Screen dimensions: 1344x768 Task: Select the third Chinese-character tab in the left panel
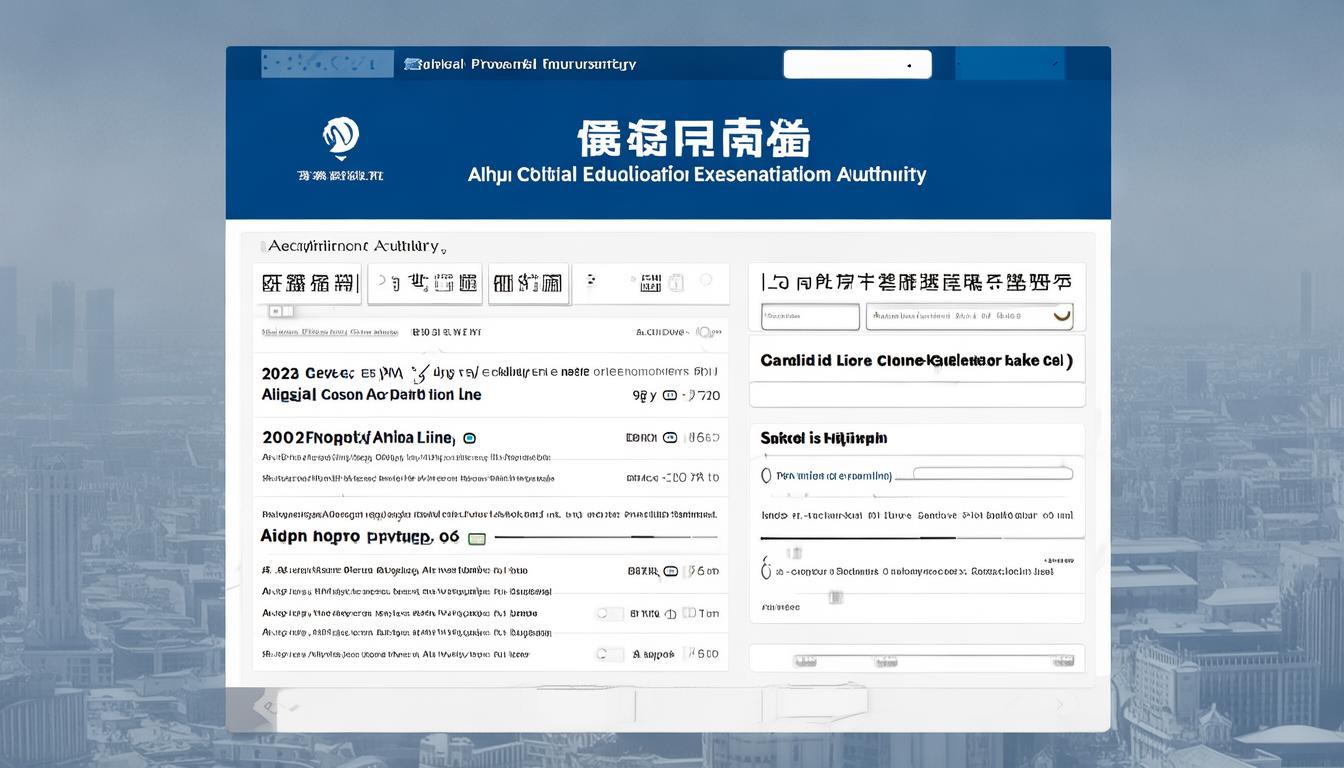pyautogui.click(x=529, y=284)
